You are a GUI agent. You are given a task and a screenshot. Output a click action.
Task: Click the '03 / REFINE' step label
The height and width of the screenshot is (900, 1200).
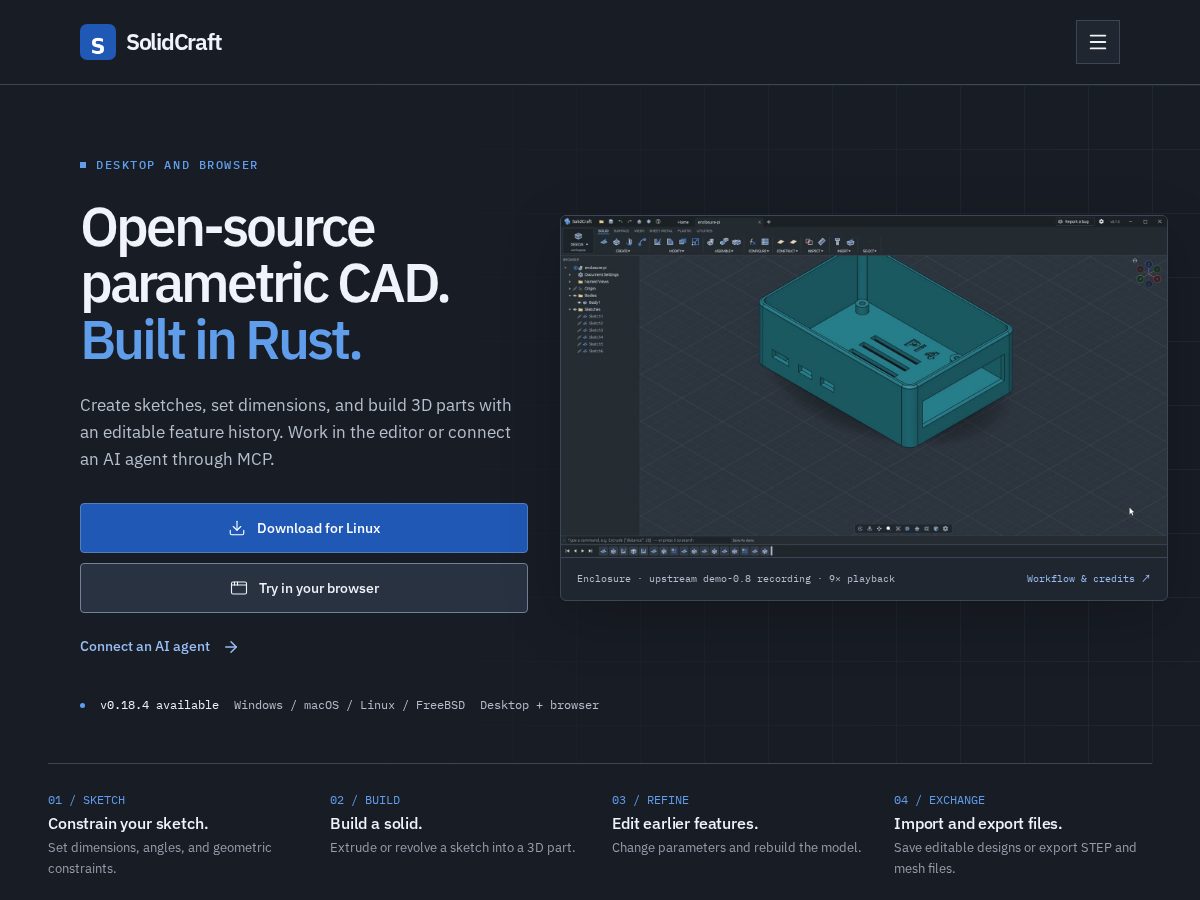pos(650,800)
